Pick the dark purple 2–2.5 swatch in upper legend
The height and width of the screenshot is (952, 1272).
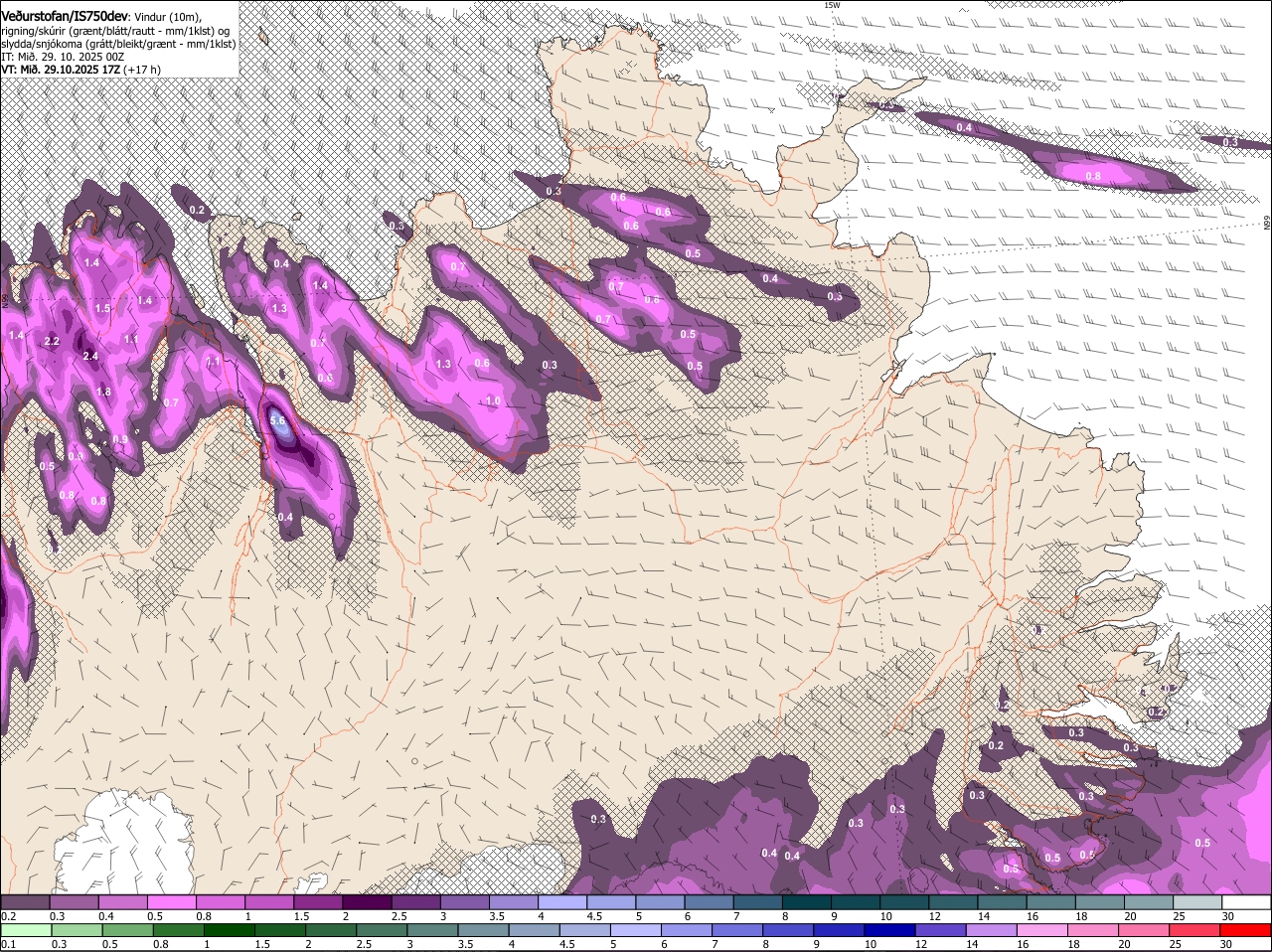click(x=368, y=902)
